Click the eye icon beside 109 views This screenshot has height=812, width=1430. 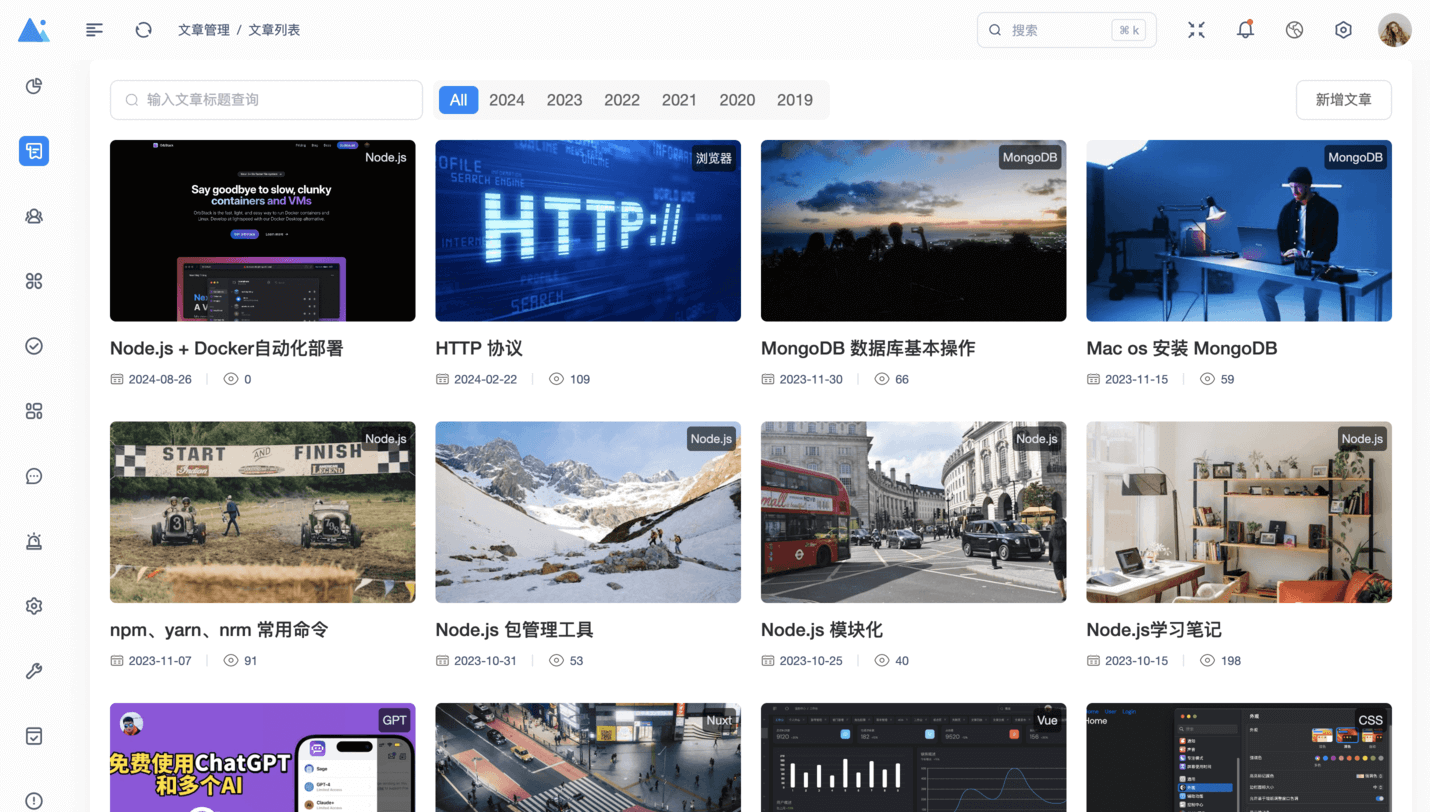[557, 379]
